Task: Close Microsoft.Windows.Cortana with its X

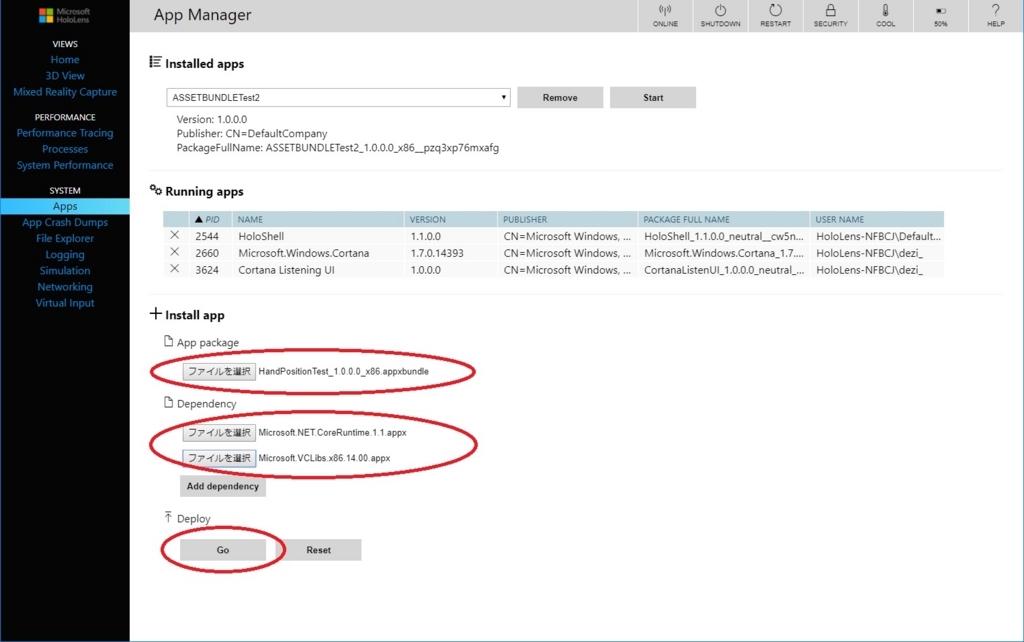Action: pyautogui.click(x=174, y=252)
